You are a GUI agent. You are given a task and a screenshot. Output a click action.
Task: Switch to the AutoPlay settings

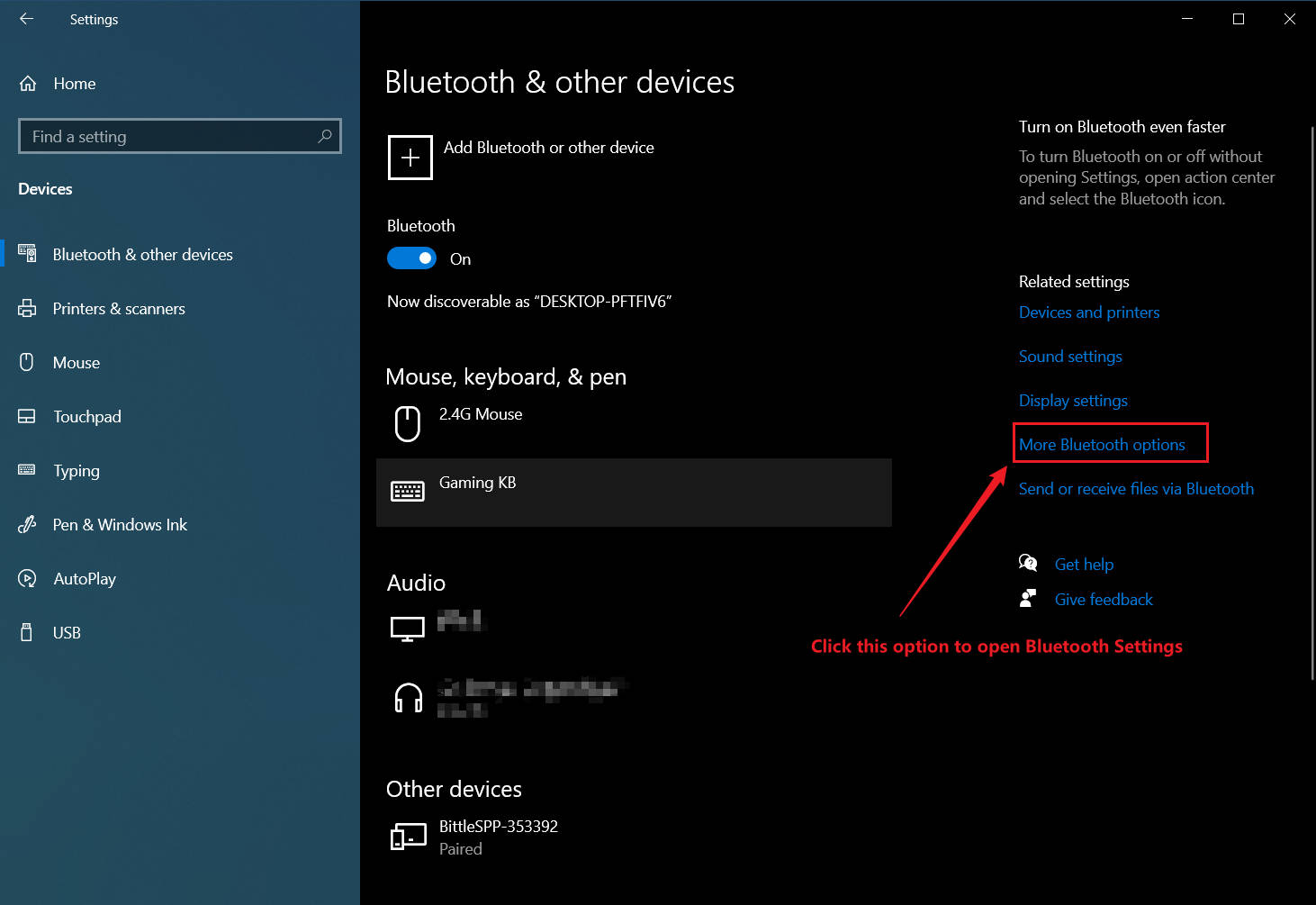(85, 579)
